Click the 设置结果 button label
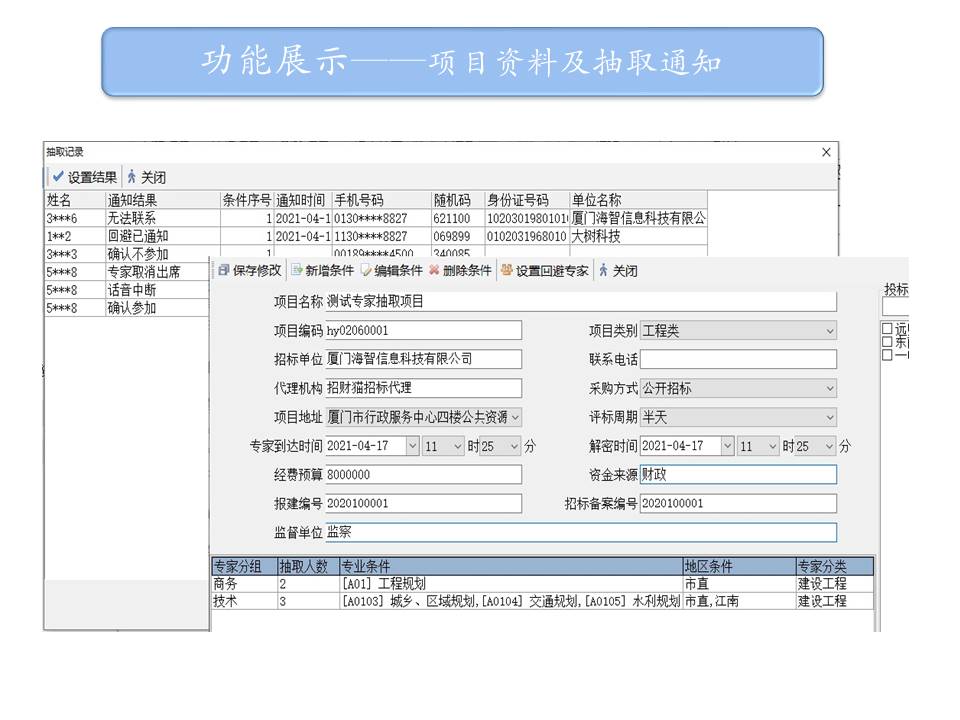The height and width of the screenshot is (720, 960). point(92,178)
